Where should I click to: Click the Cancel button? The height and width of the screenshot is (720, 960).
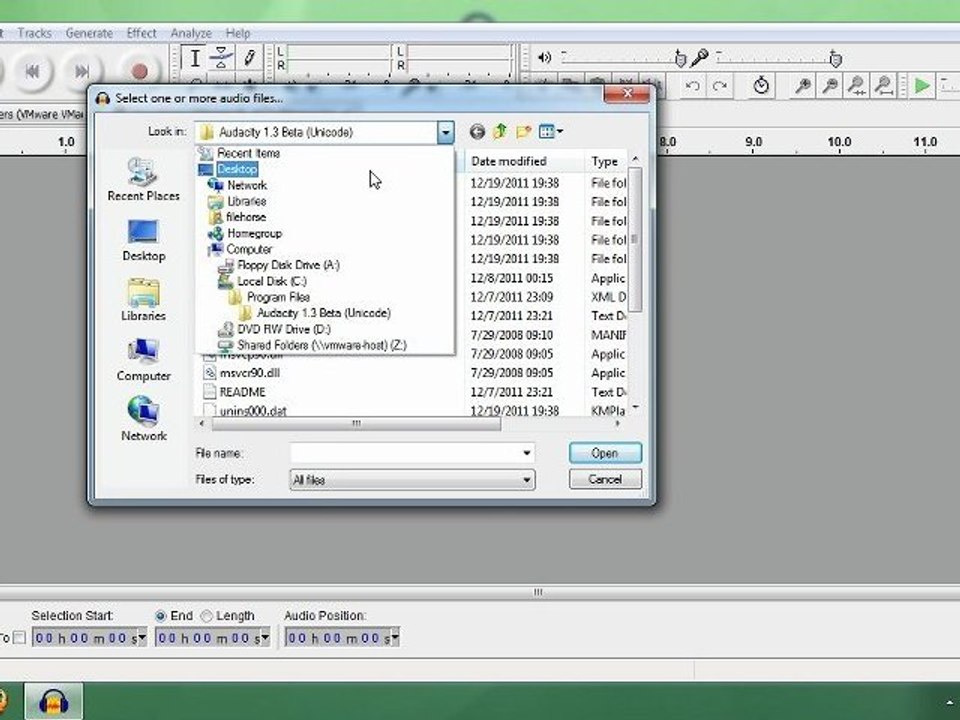(x=605, y=479)
